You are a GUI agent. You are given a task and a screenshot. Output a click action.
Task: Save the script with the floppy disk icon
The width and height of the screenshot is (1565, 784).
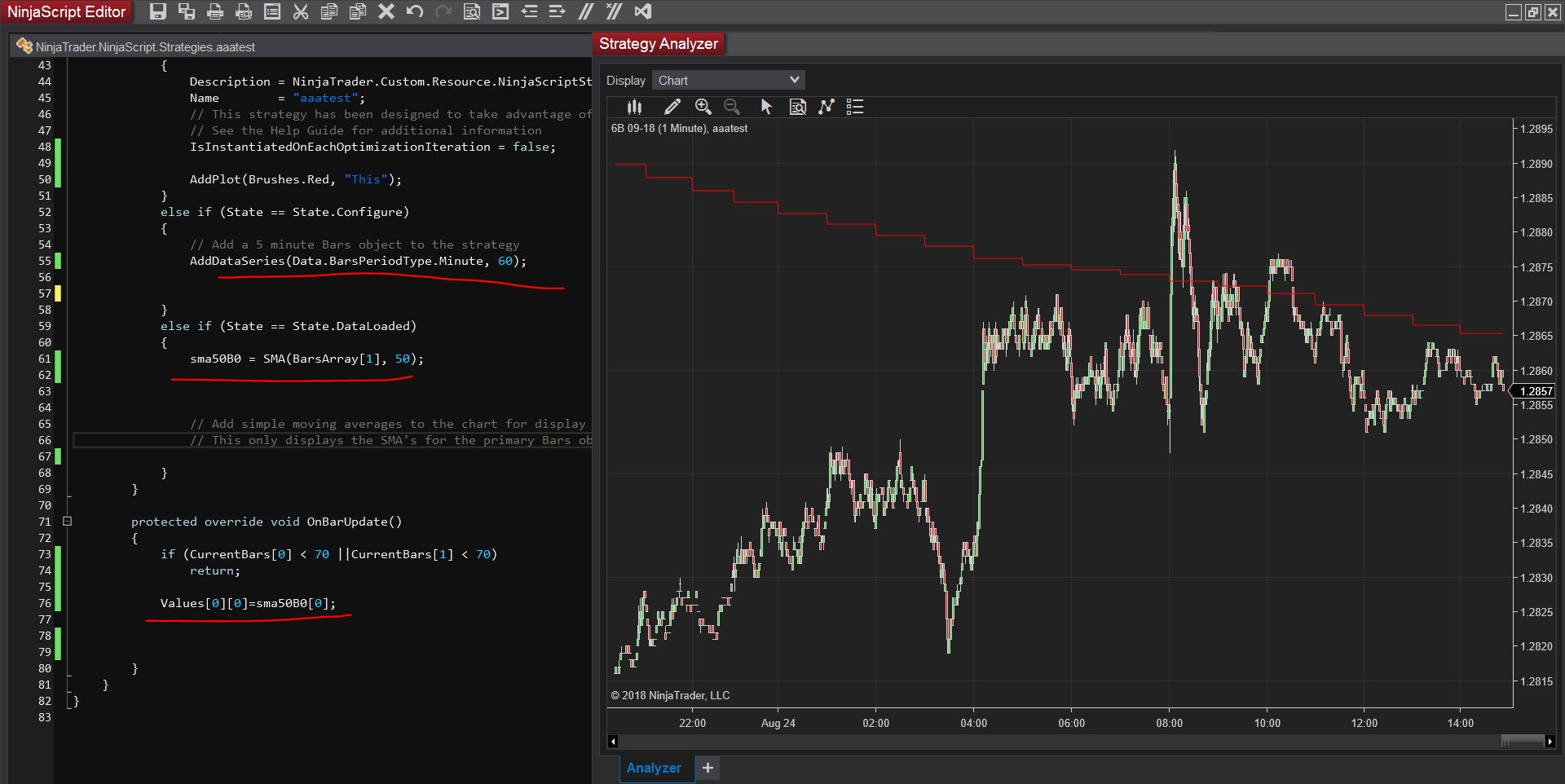[x=158, y=11]
